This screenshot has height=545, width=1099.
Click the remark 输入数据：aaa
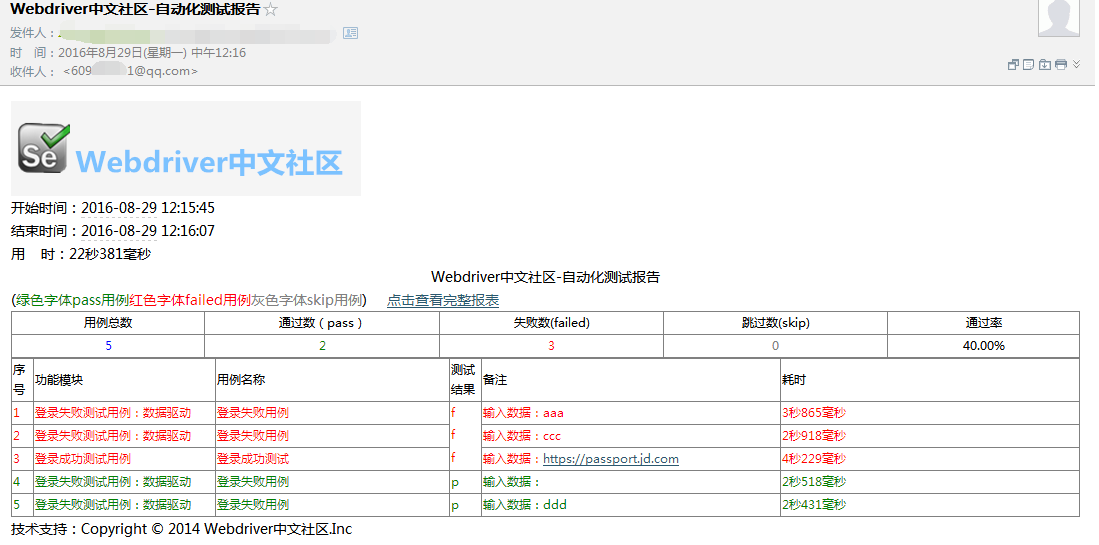click(x=523, y=413)
